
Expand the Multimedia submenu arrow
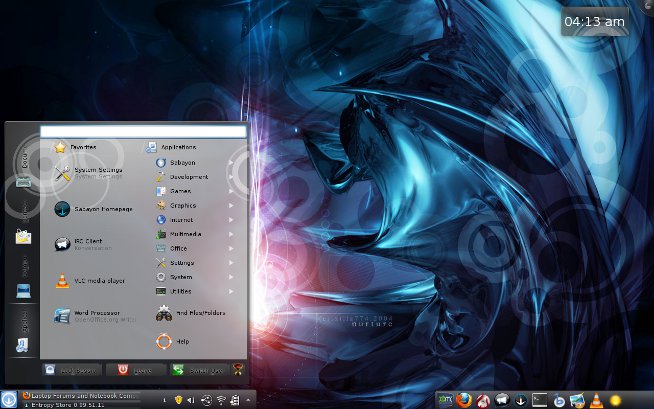(x=231, y=234)
